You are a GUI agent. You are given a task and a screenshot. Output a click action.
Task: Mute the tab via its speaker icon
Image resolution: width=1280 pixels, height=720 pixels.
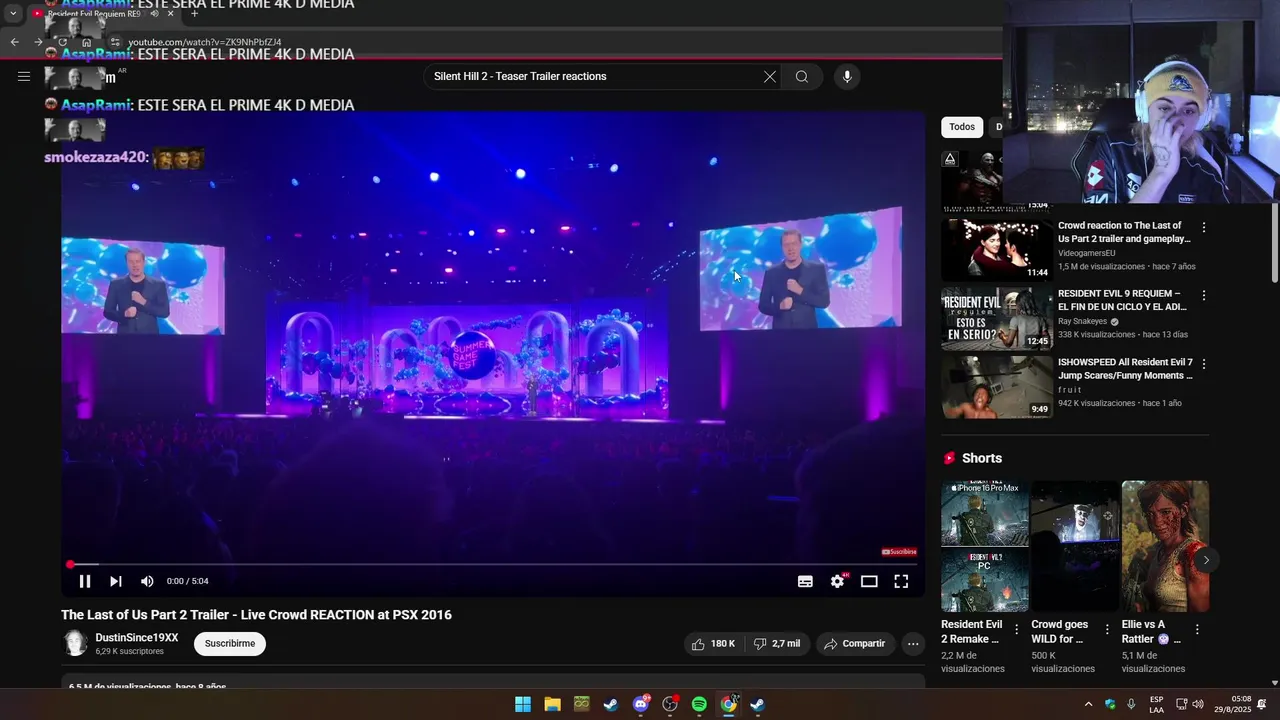pos(154,14)
